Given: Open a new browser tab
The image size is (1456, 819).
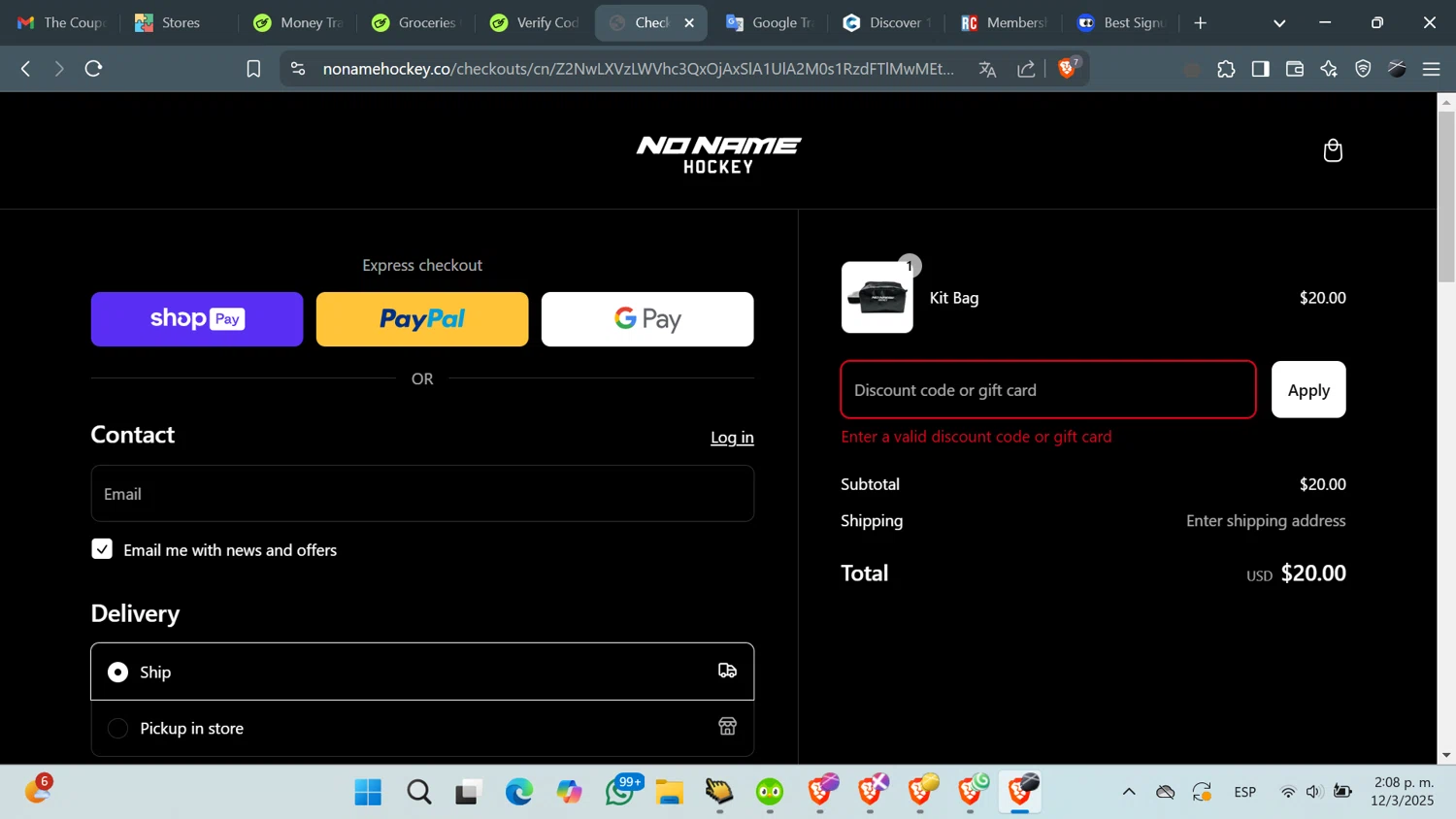Looking at the screenshot, I should [x=1201, y=22].
